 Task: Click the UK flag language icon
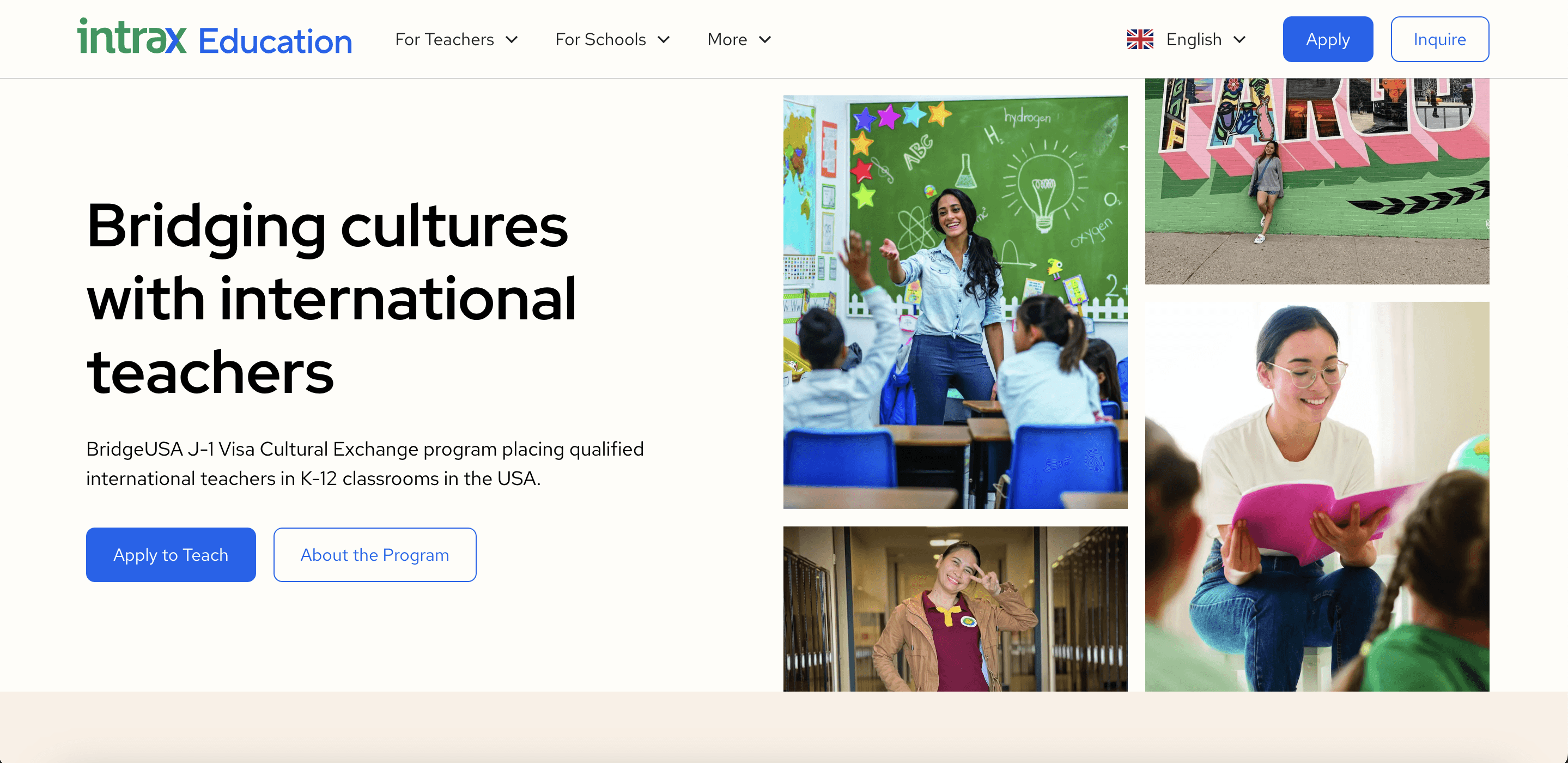(x=1139, y=40)
